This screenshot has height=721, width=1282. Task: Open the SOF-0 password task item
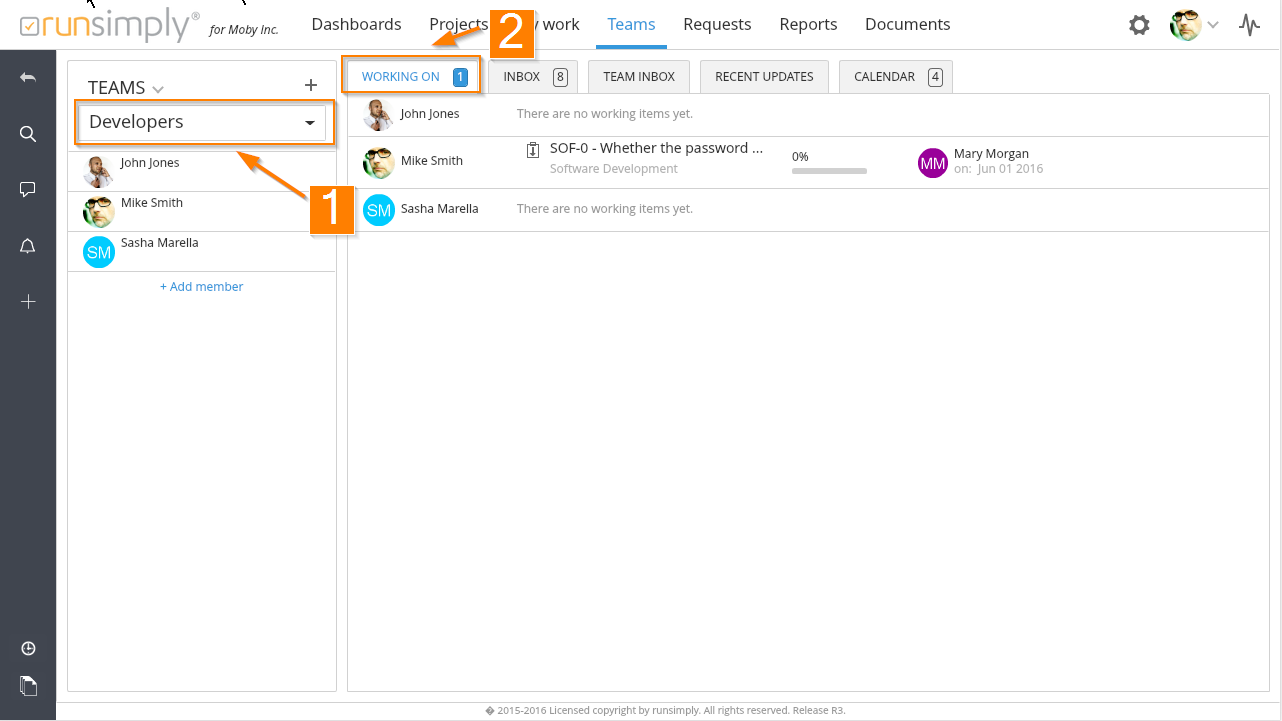656,149
